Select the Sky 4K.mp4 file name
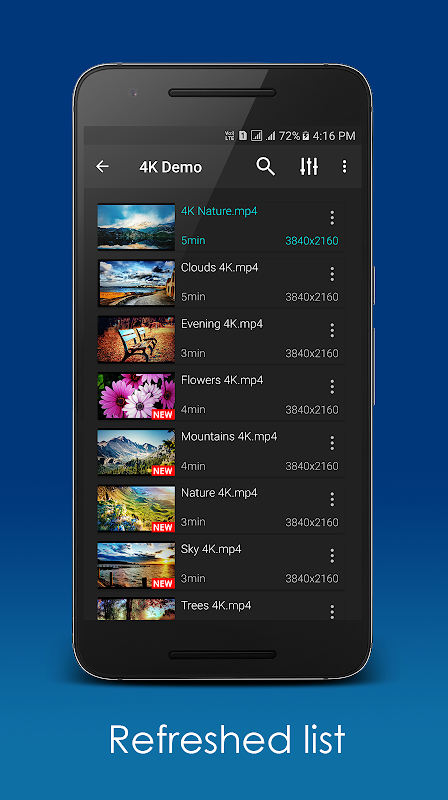Screen dimensions: 448x800 click(211, 549)
